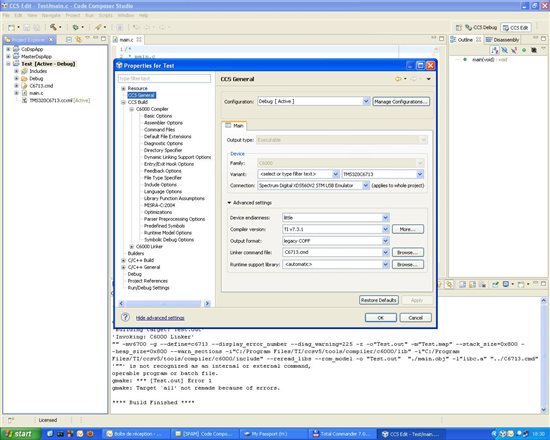Open C6713.cmd file in Project Explorer

[x=41, y=86]
